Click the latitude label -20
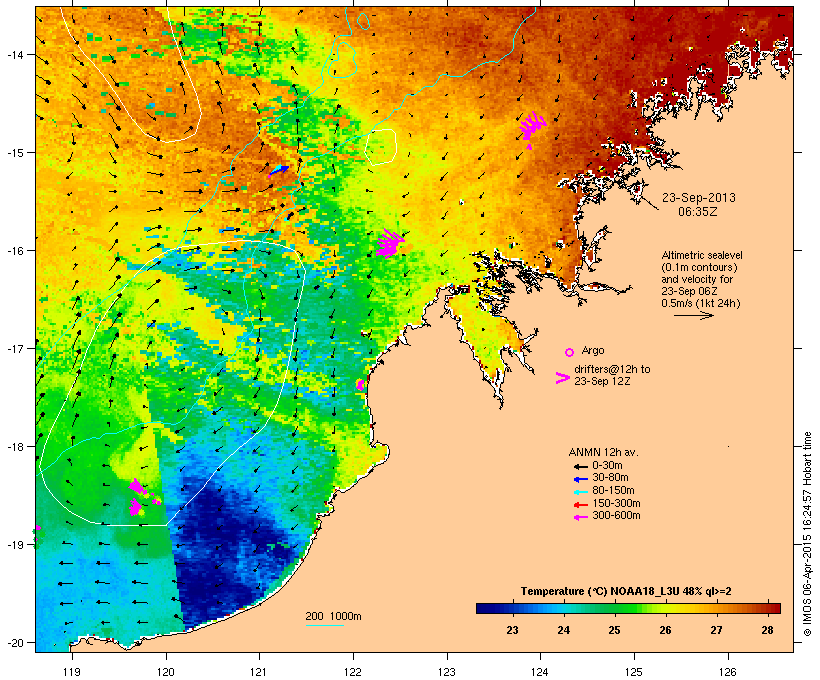The height and width of the screenshot is (680, 820). (14, 643)
